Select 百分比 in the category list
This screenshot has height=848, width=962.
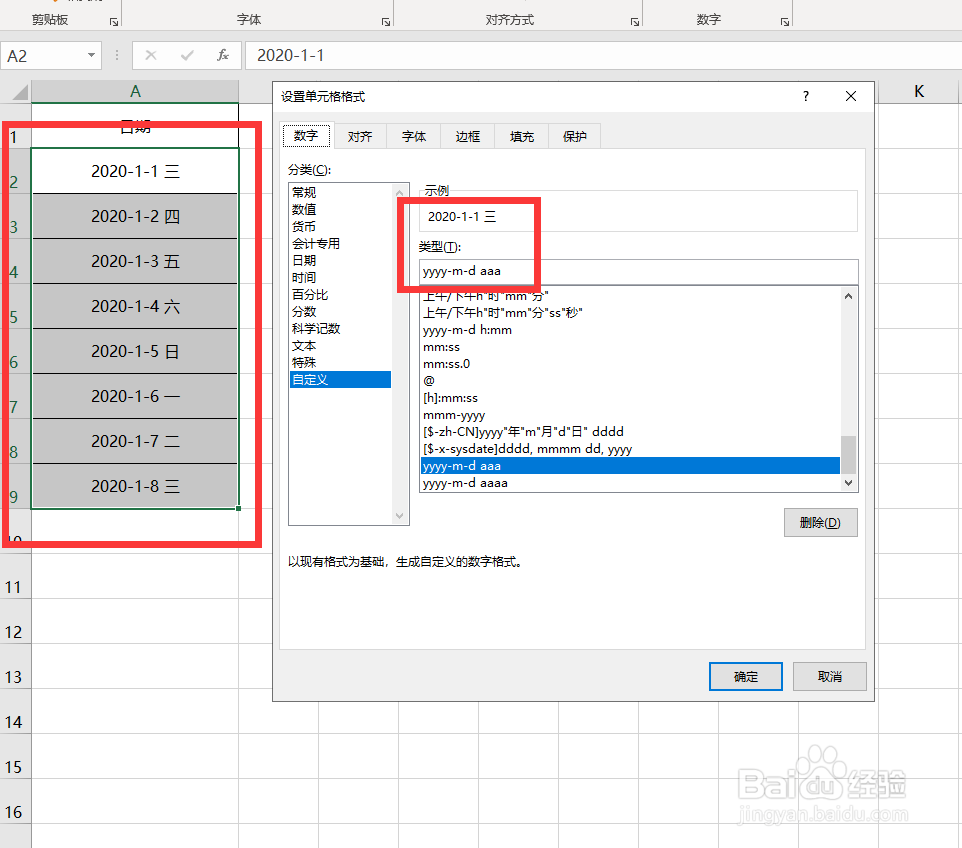pyautogui.click(x=341, y=295)
